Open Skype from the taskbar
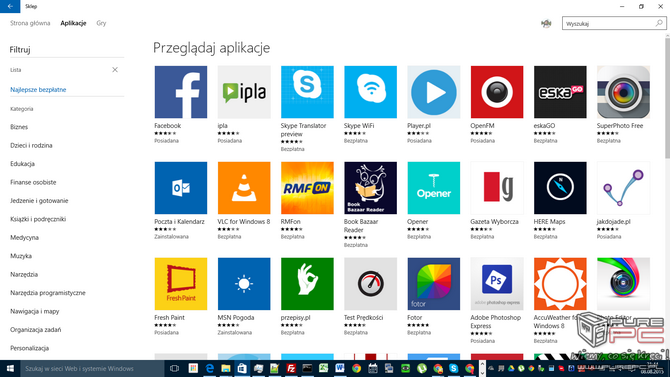 pyautogui.click(x=453, y=368)
